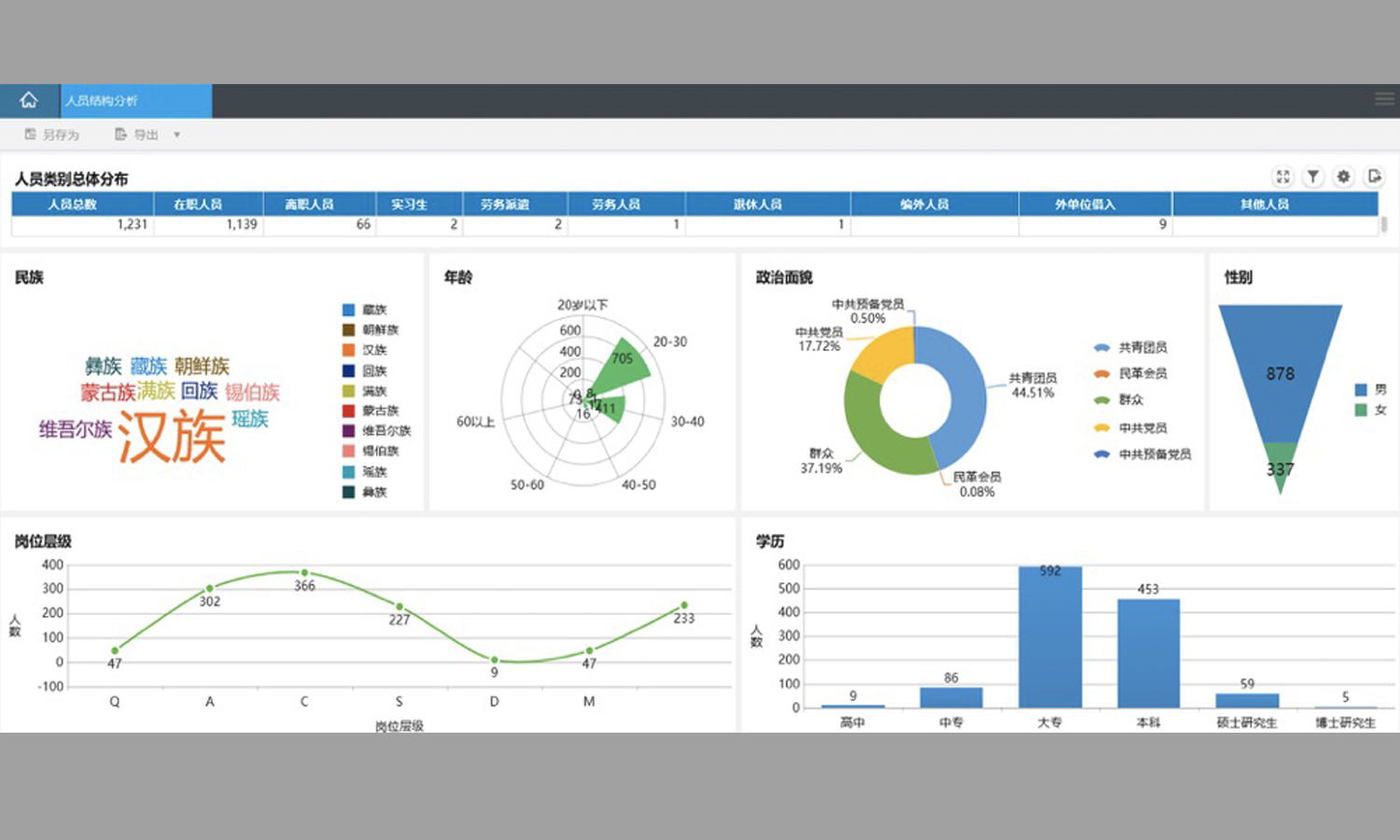Click the 男 blue legend swatch
The height and width of the screenshot is (840, 1400).
[1361, 390]
